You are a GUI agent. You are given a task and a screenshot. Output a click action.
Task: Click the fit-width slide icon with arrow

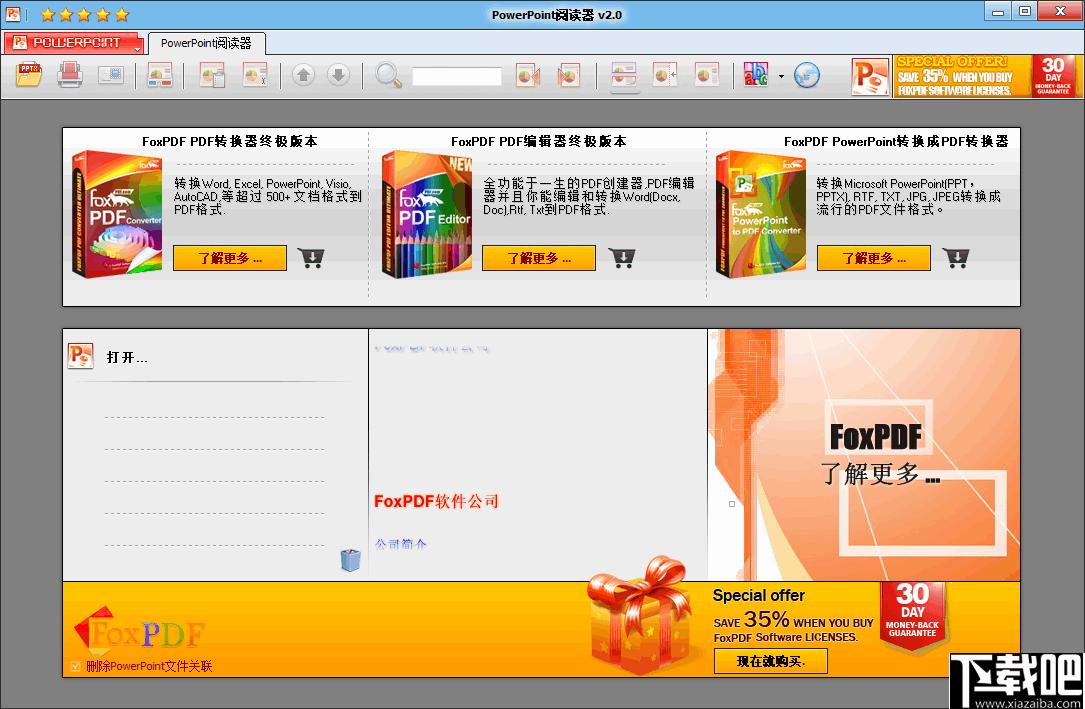pyautogui.click(x=665, y=75)
